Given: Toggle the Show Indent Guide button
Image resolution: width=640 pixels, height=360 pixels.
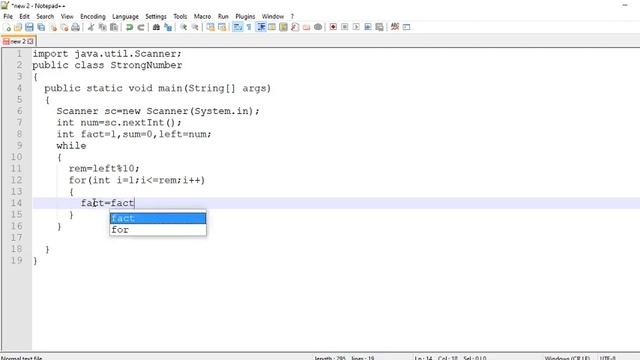Looking at the screenshot, I should click(261, 27).
